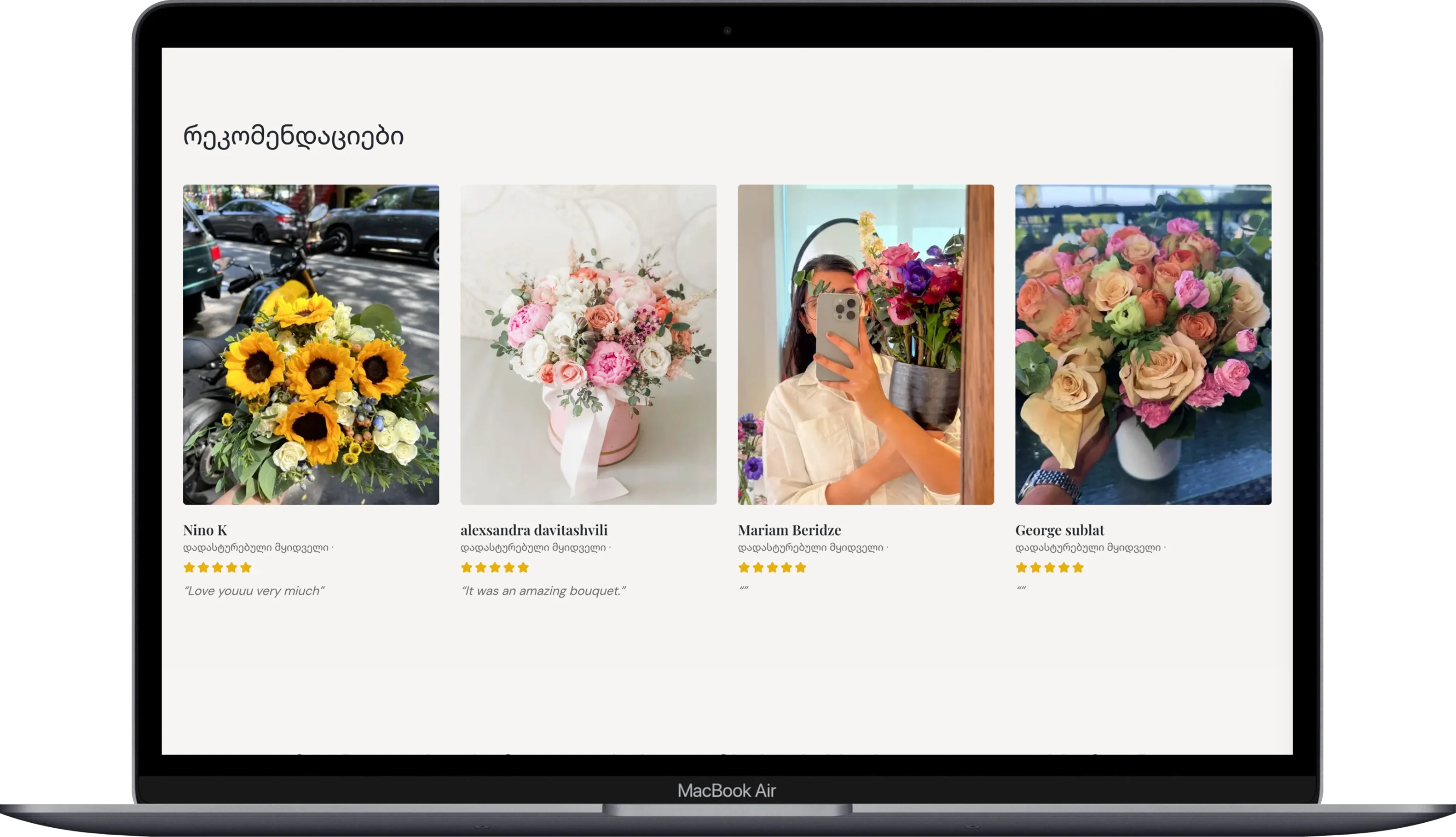Viewport: 1456px width, 837px height.
Task: Click the star rating under alexsandra davitashvili
Action: (495, 567)
